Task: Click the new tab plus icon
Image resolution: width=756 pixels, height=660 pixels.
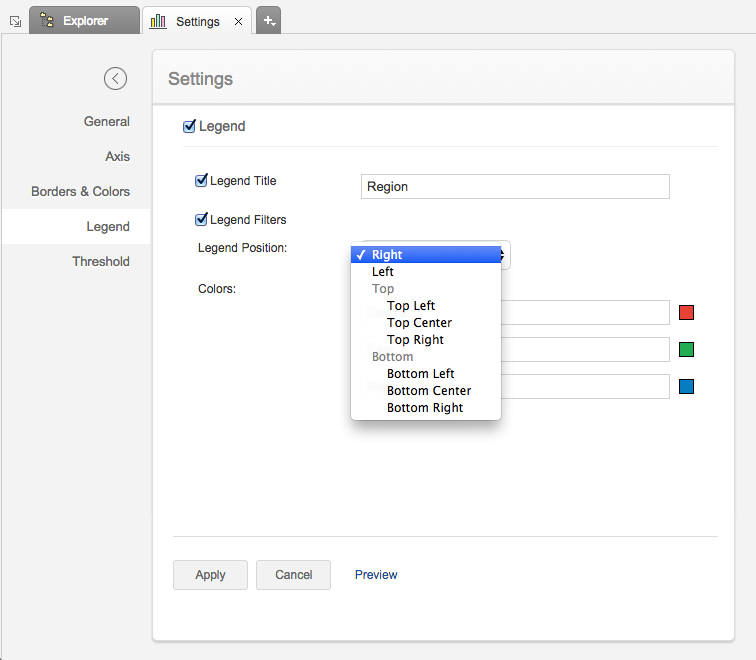Action: (x=268, y=20)
